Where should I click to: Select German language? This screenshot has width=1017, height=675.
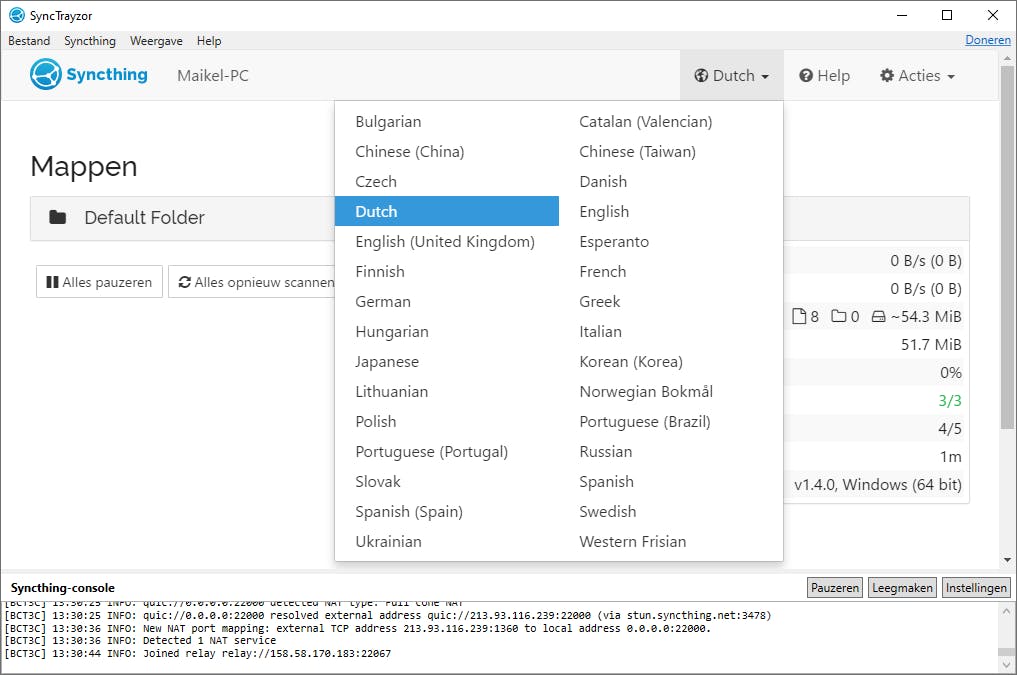(x=447, y=302)
